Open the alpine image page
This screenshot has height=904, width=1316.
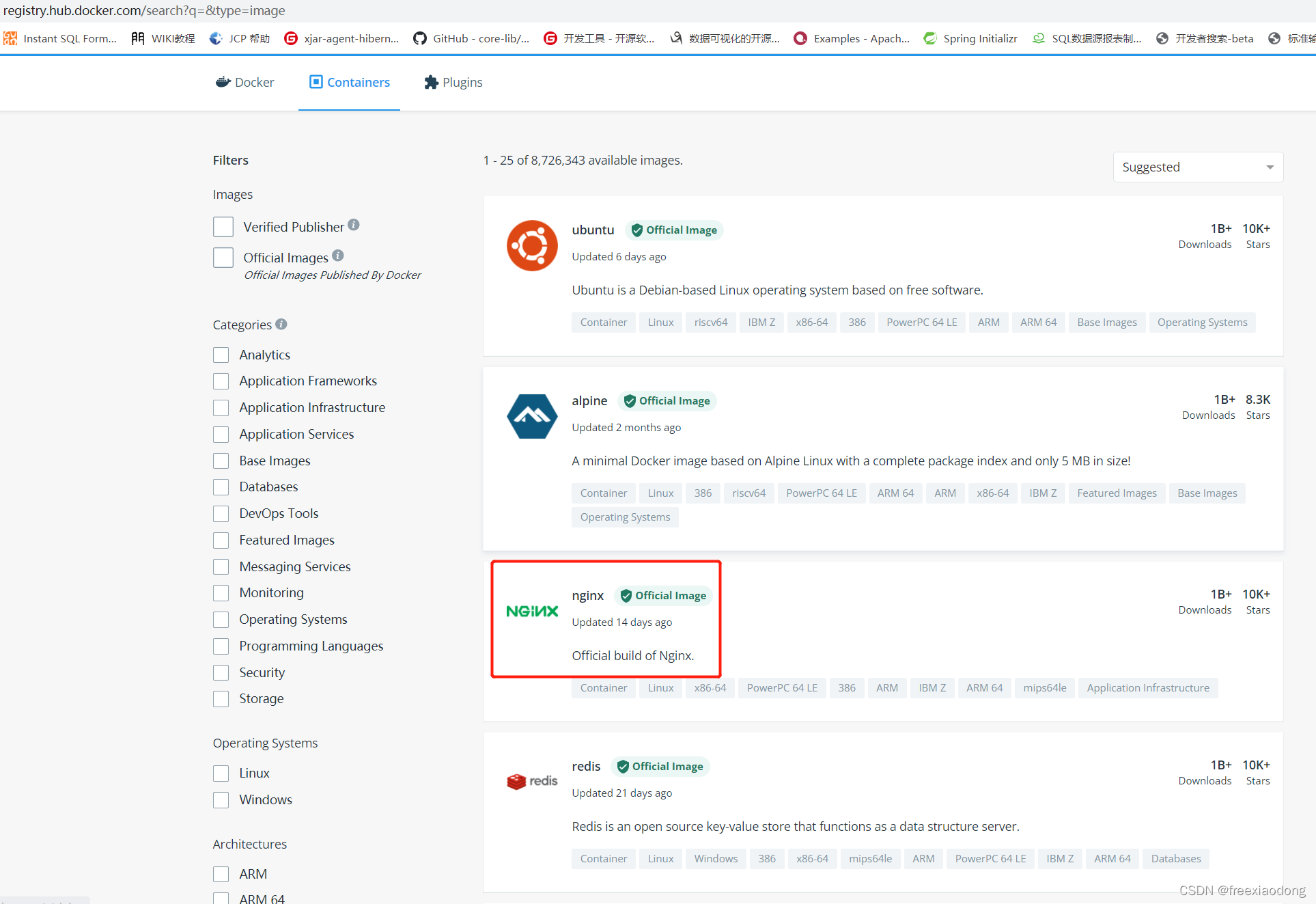pyautogui.click(x=589, y=400)
